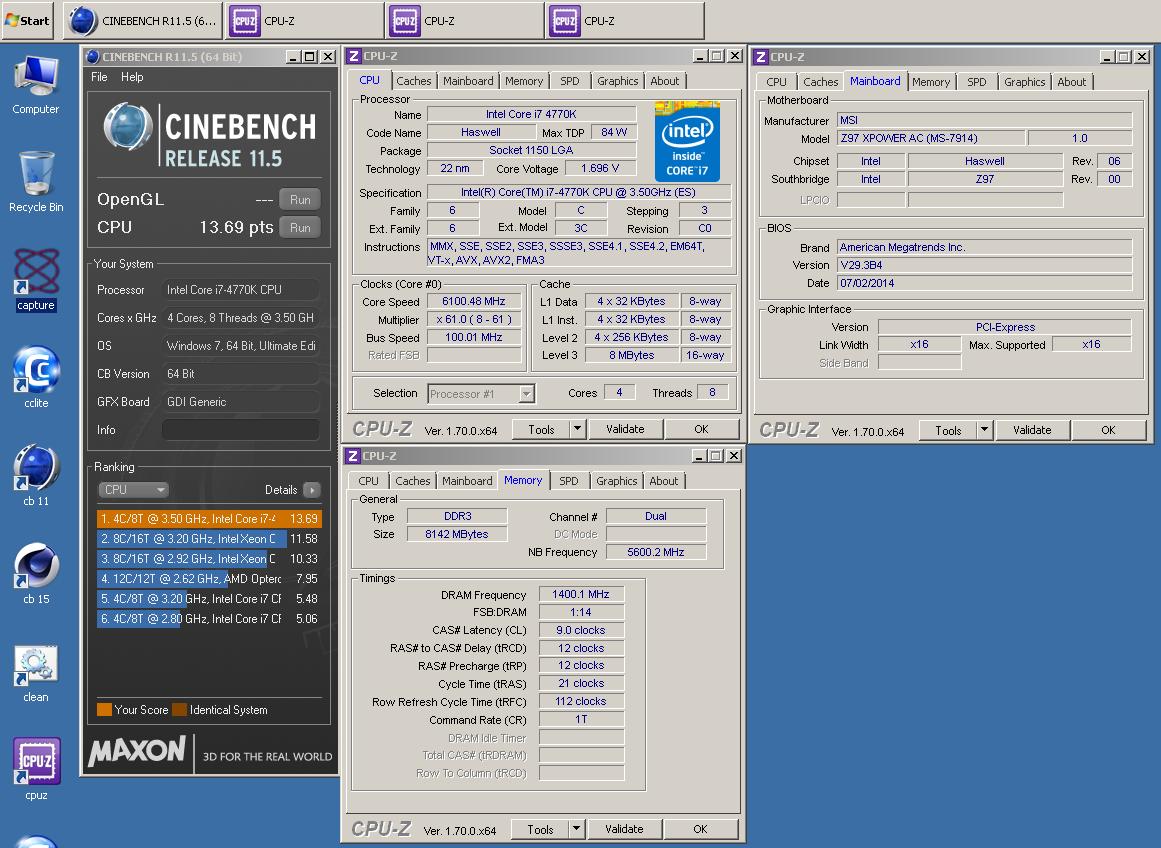Switch to Graphics tab in CPU-Z CPU window
The image size is (1161, 848).
(x=618, y=81)
